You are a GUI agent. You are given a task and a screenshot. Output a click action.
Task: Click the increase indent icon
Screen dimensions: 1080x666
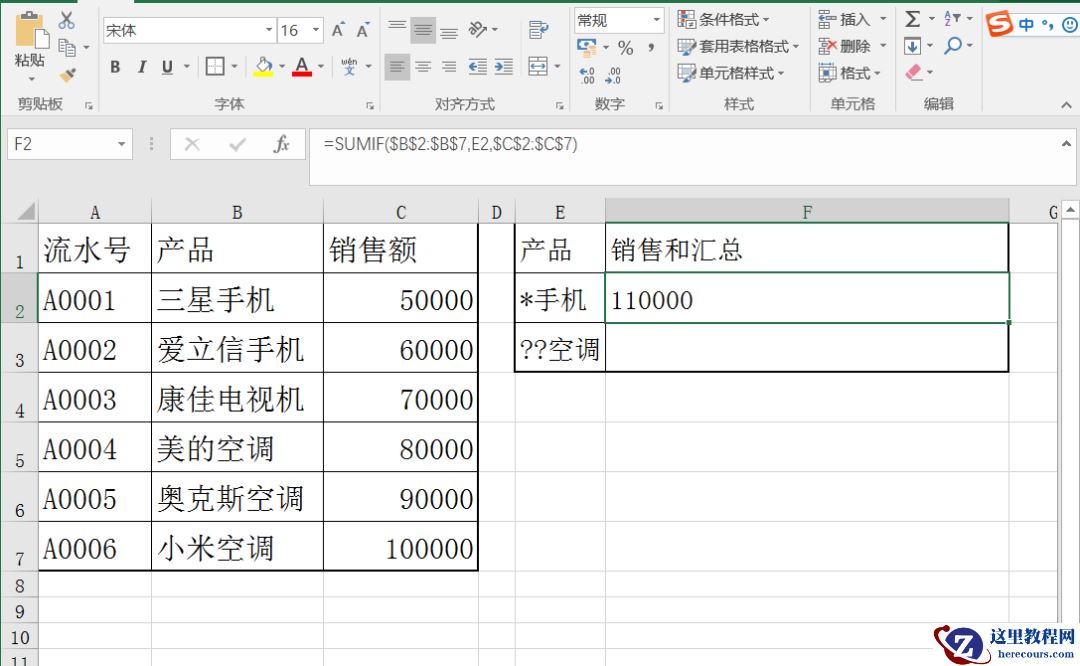(x=503, y=67)
